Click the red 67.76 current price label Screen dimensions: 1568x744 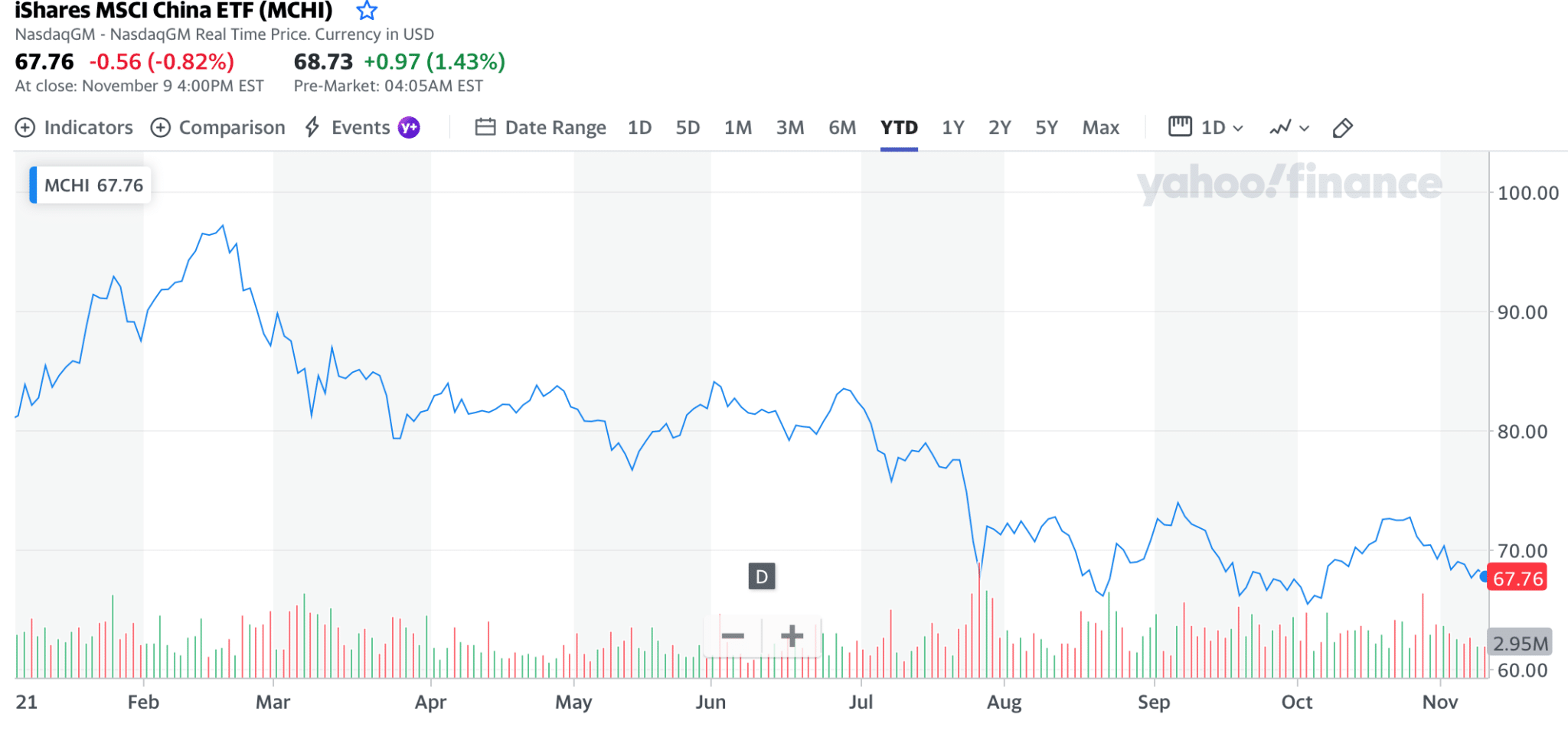click(x=1517, y=578)
